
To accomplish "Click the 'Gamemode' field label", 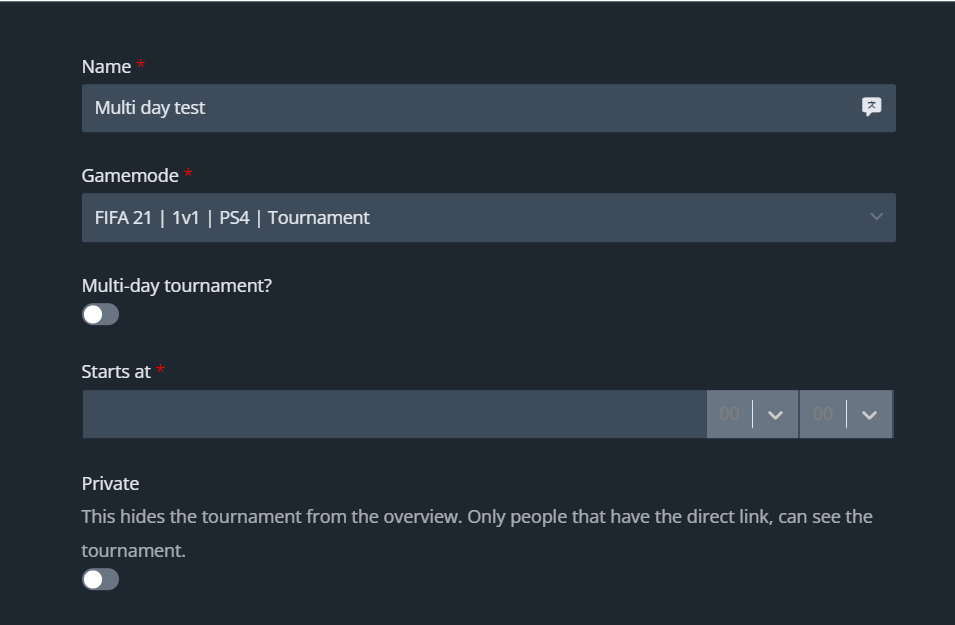I will pos(130,175).
